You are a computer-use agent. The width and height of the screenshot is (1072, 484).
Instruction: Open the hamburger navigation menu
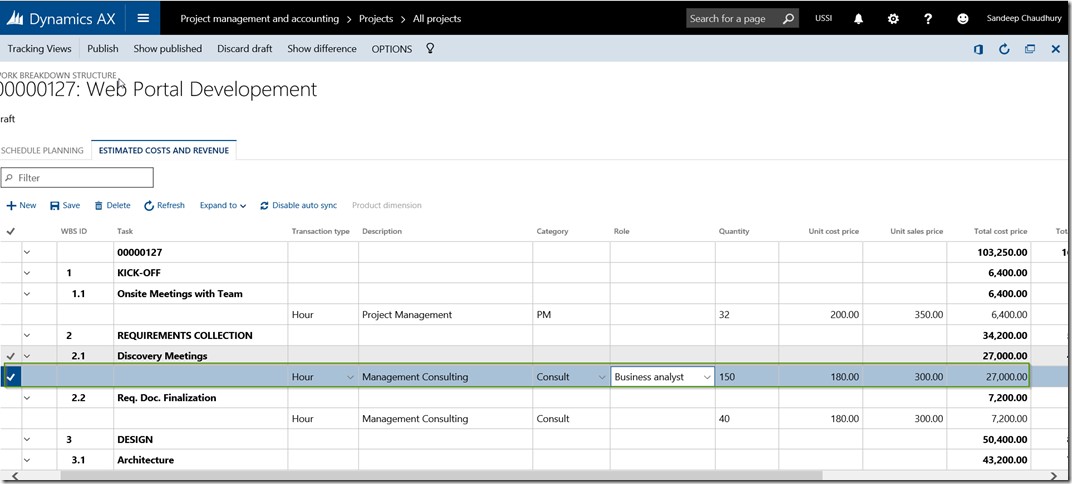[x=144, y=18]
